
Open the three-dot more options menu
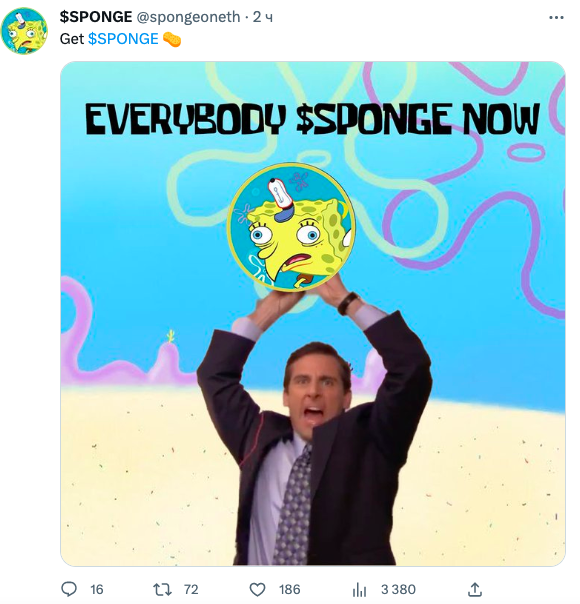click(x=556, y=17)
